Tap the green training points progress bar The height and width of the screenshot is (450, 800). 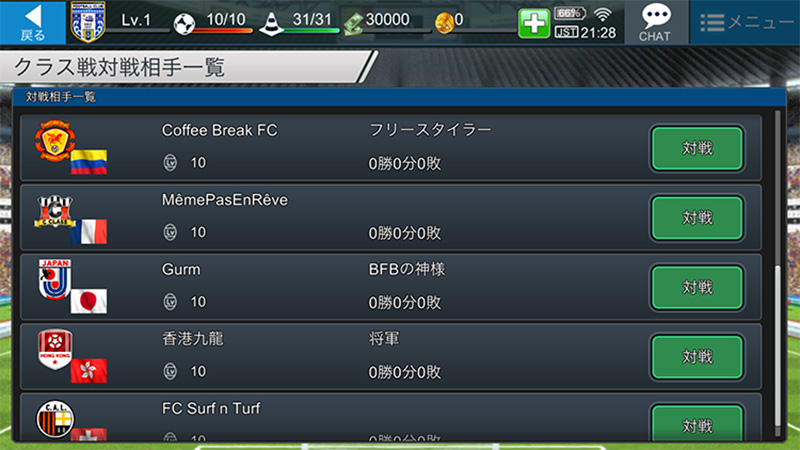pyautogui.click(x=311, y=31)
